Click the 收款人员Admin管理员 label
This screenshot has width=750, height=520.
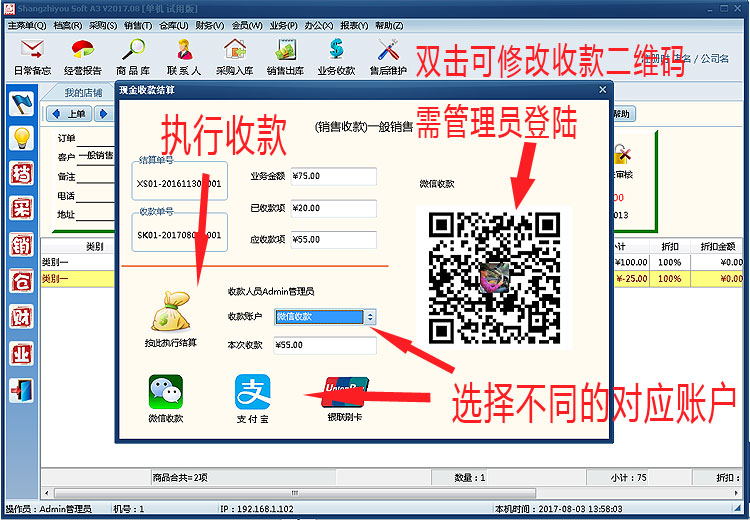coord(271,291)
